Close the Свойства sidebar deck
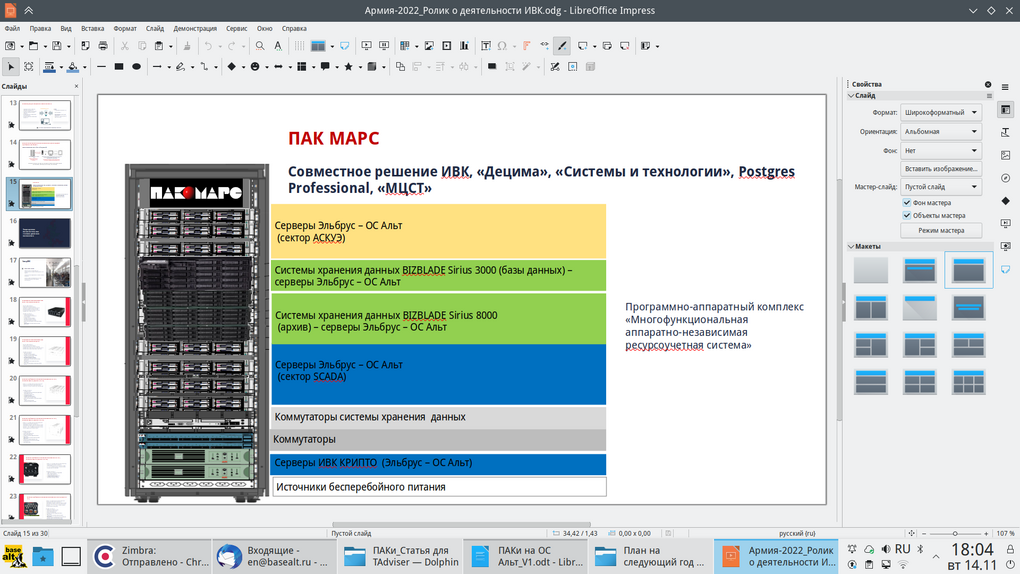Screen dimensions: 1020x574 click(x=988, y=84)
